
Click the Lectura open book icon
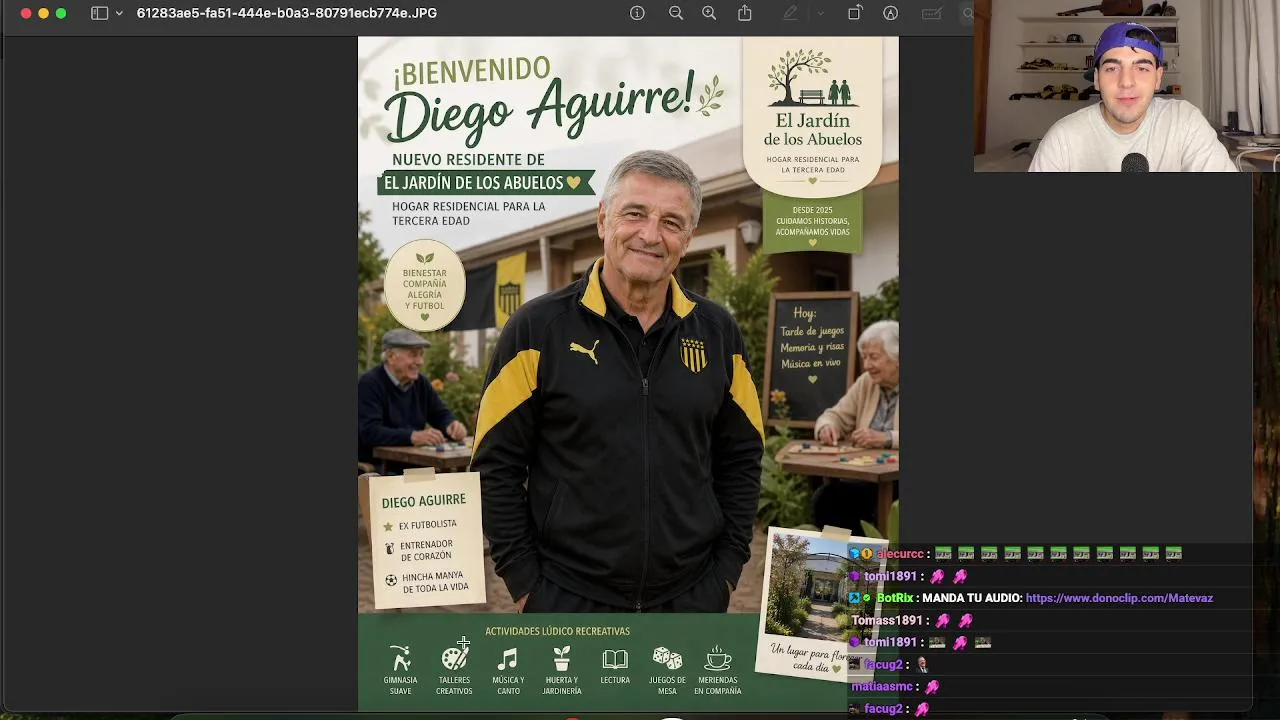pyautogui.click(x=615, y=659)
